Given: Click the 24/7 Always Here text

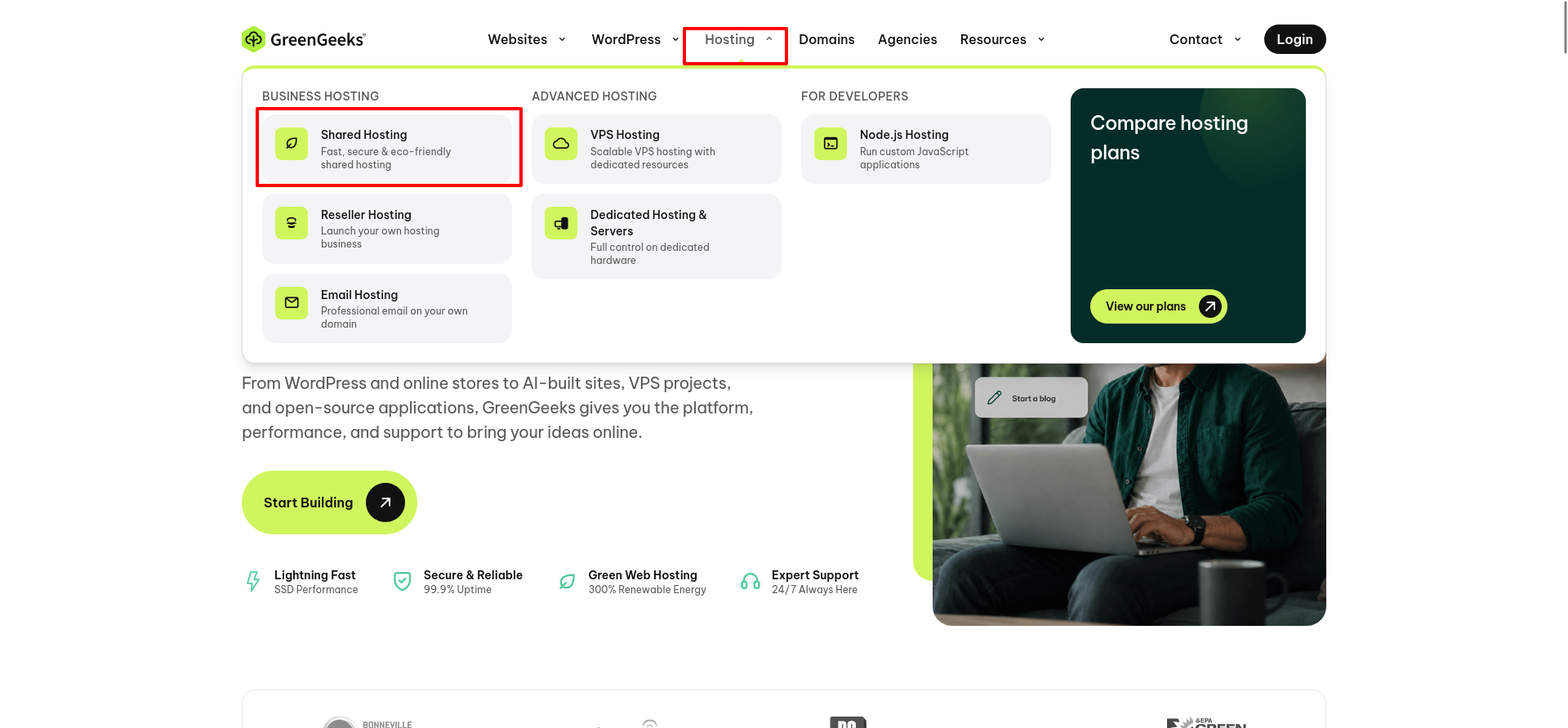Looking at the screenshot, I should (x=814, y=590).
